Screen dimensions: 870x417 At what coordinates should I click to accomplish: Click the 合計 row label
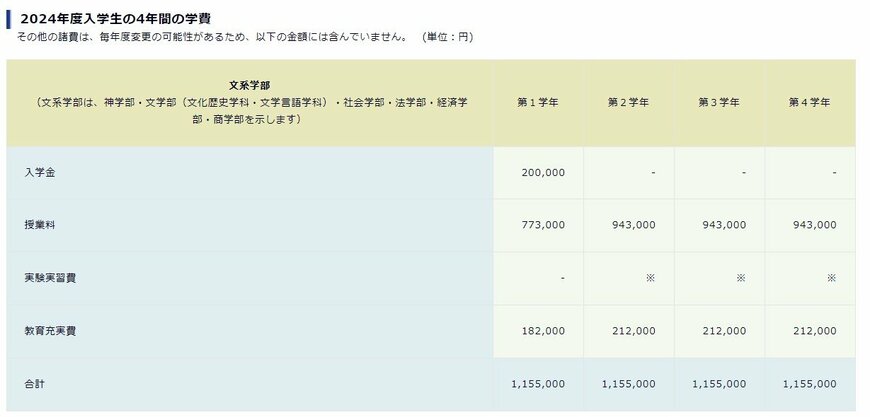click(35, 384)
